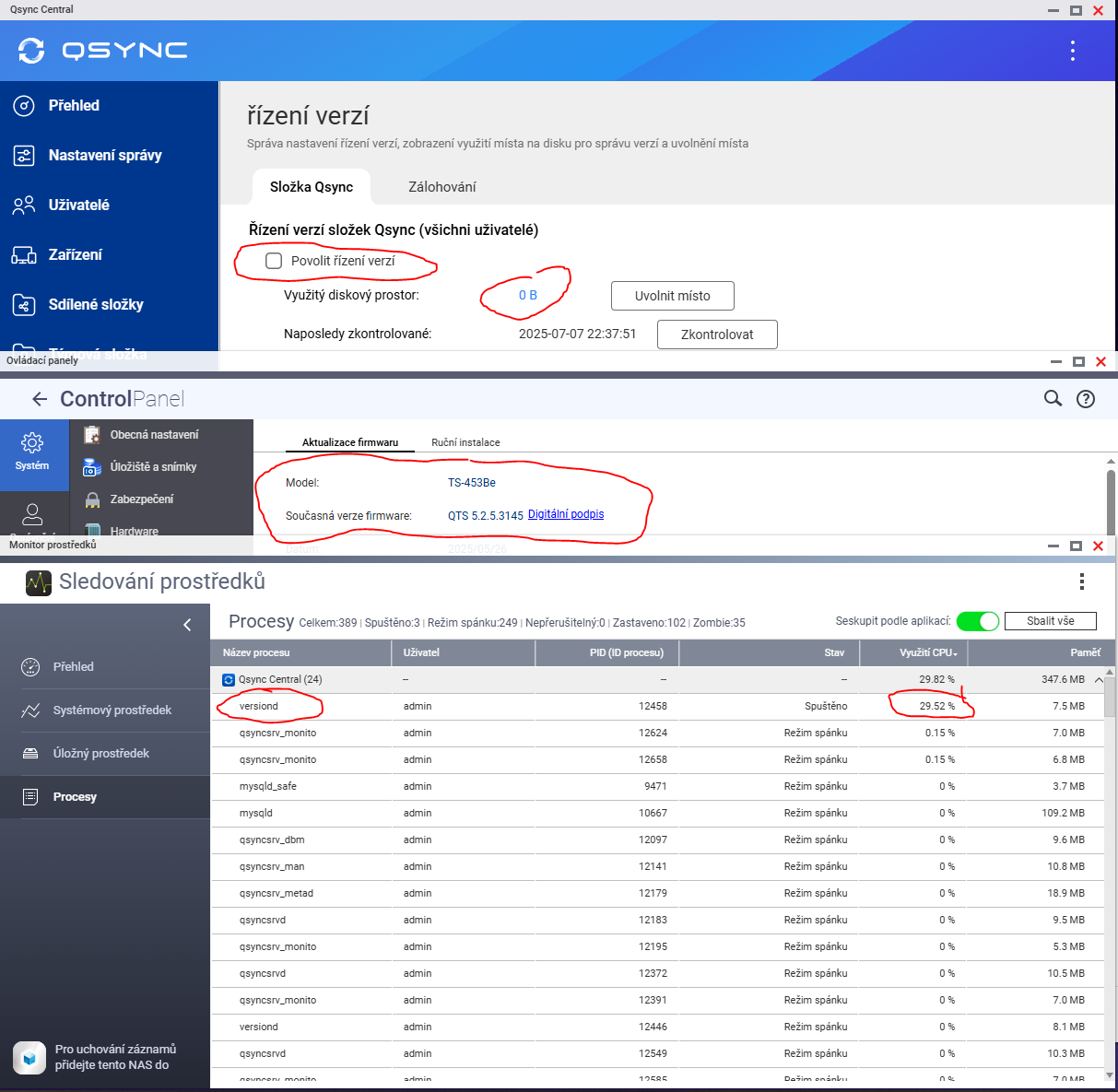Screen dimensions: 1118x1092
Task: Click the Qsync Central group row icon
Action: [229, 680]
